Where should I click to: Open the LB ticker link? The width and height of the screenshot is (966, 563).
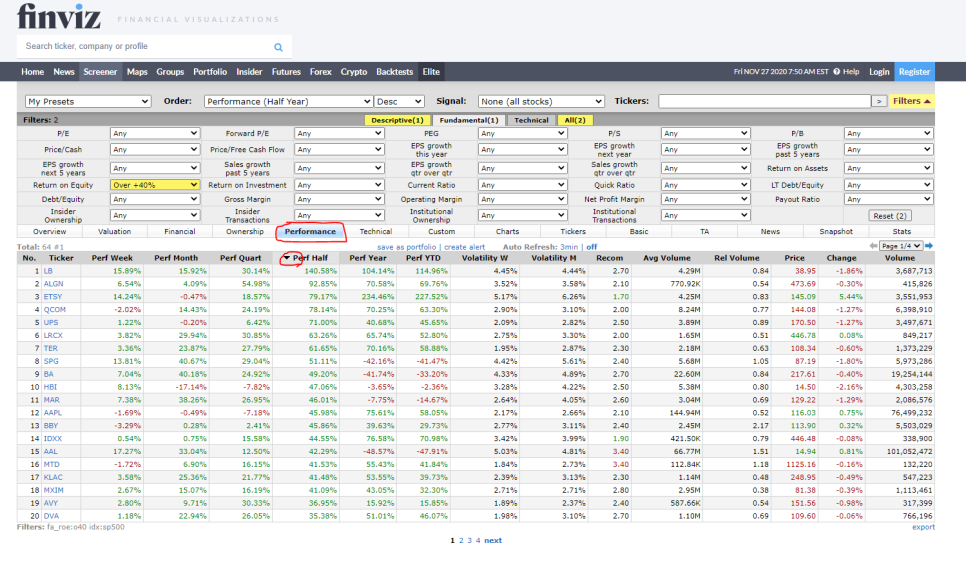coord(48,271)
